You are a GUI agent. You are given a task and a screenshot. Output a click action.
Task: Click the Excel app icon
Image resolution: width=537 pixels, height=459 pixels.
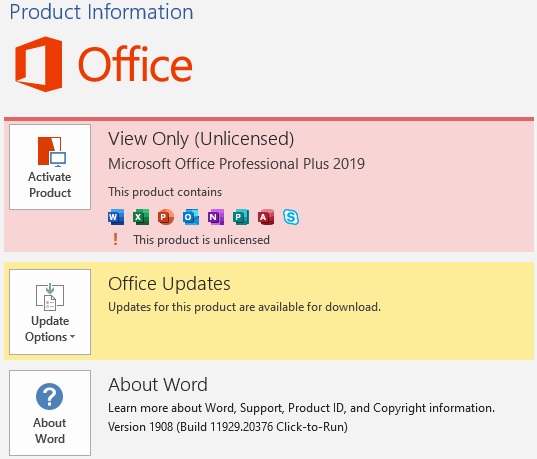141,217
